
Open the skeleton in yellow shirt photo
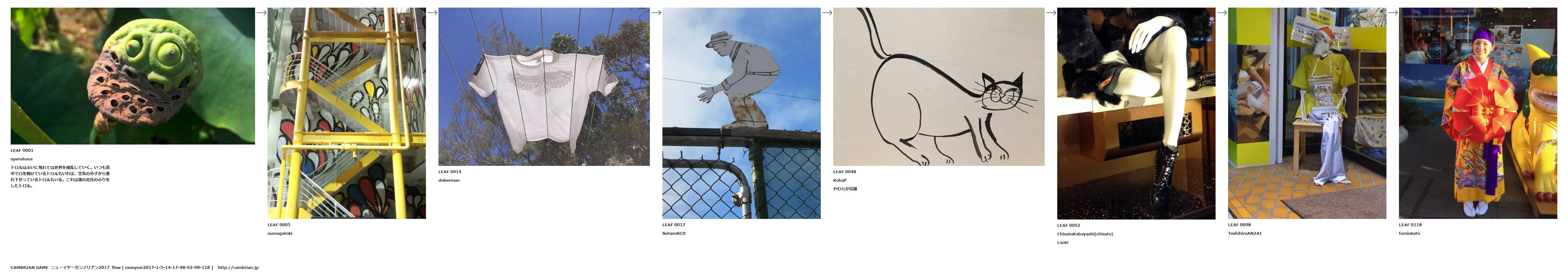click(x=1307, y=113)
